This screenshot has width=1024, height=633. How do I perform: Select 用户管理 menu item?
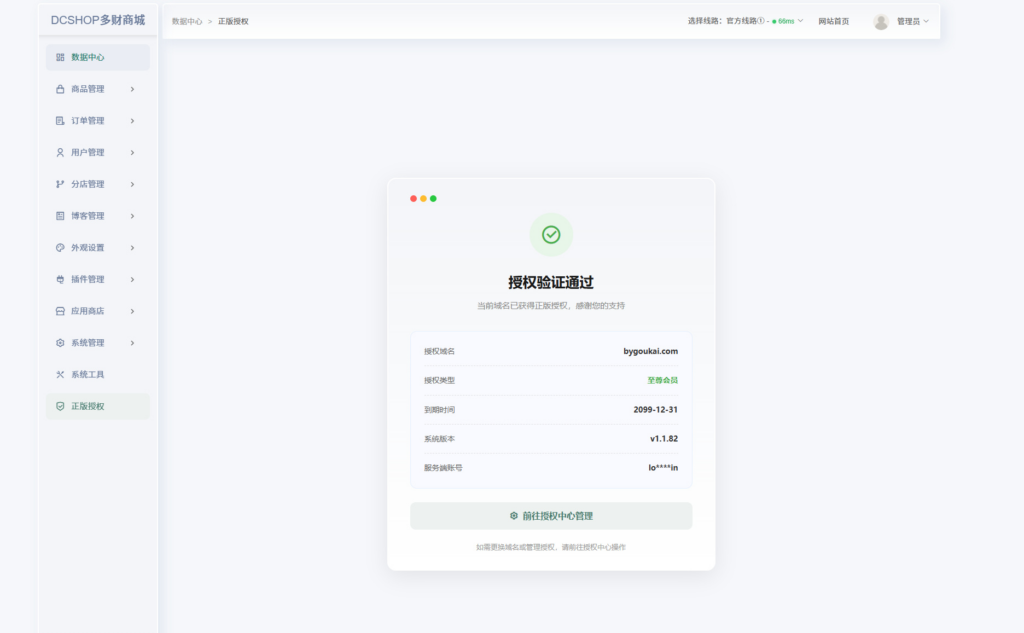coord(98,152)
